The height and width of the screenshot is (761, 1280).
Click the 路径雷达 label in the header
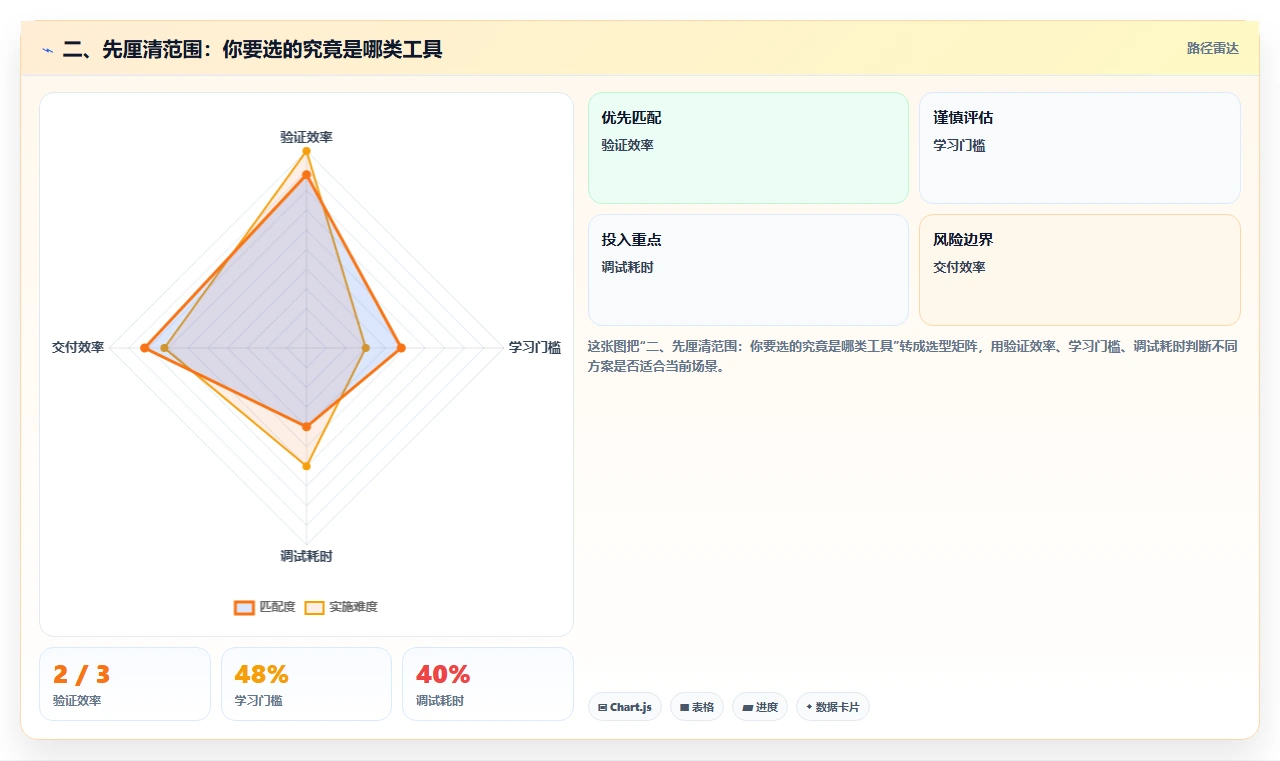pos(1212,48)
